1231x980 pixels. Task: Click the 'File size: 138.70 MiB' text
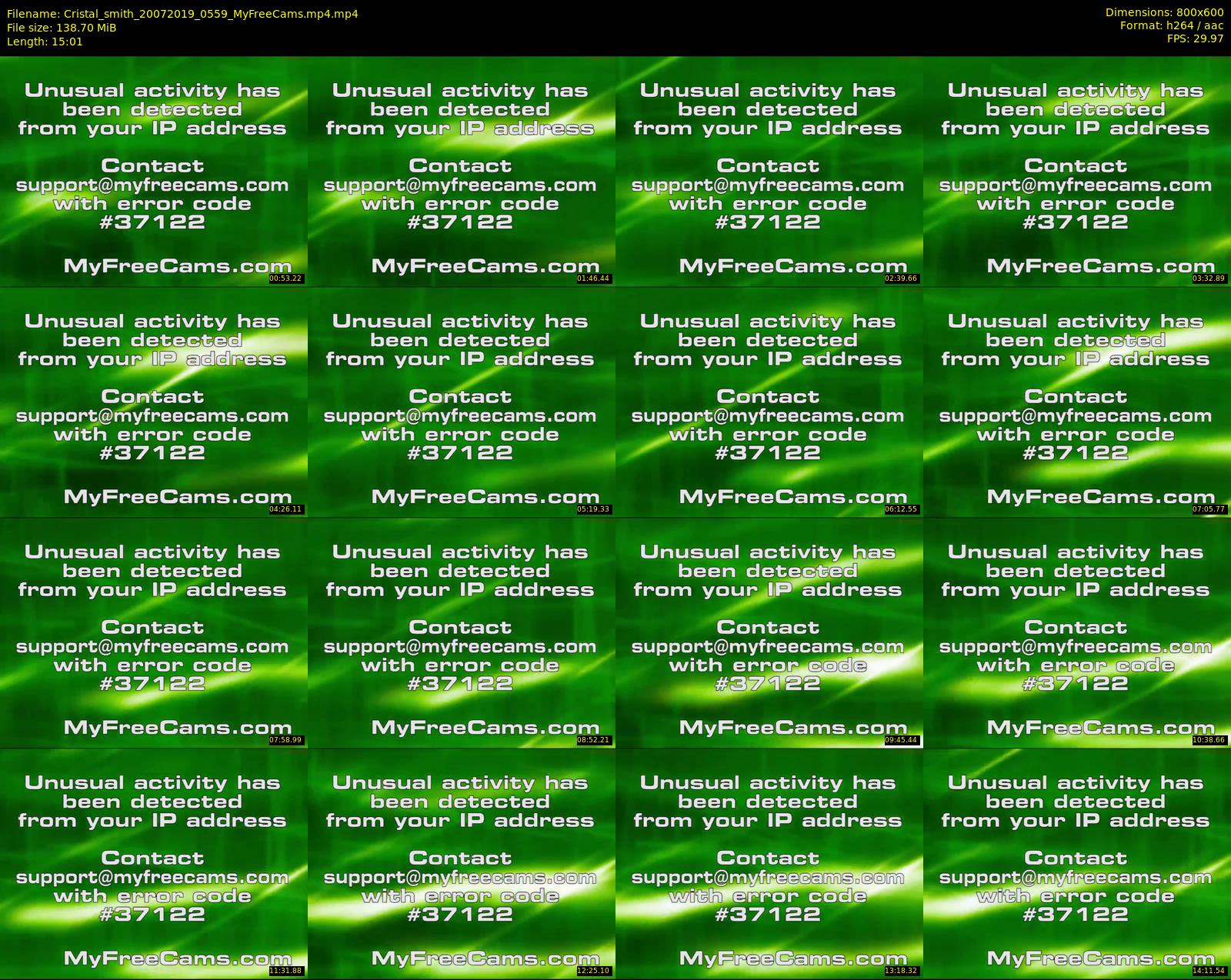pos(62,28)
